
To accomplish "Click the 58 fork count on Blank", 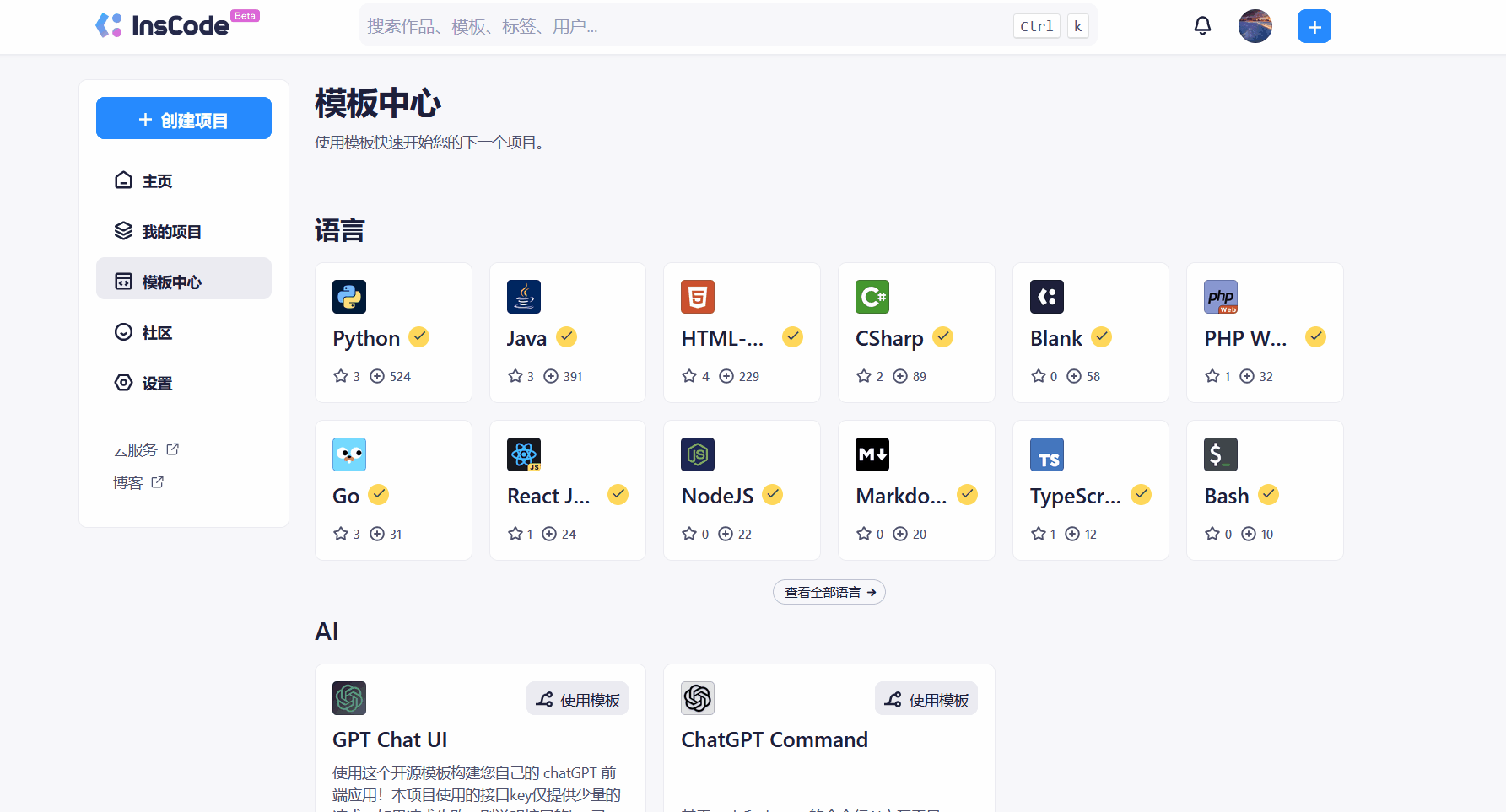I will (x=1093, y=376).
